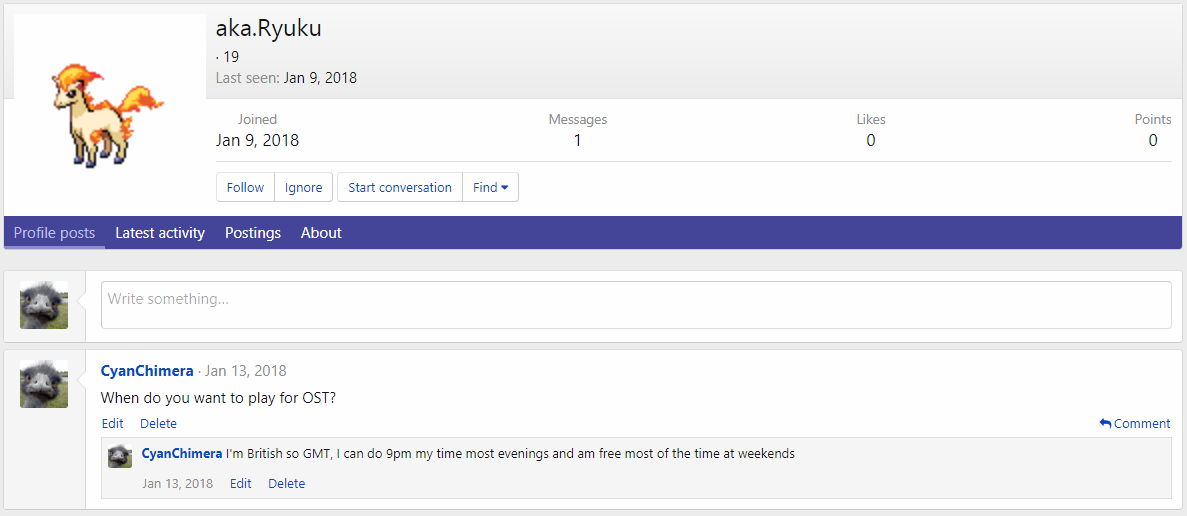Click the Messages count number
This screenshot has width=1187, height=516.
coord(577,141)
